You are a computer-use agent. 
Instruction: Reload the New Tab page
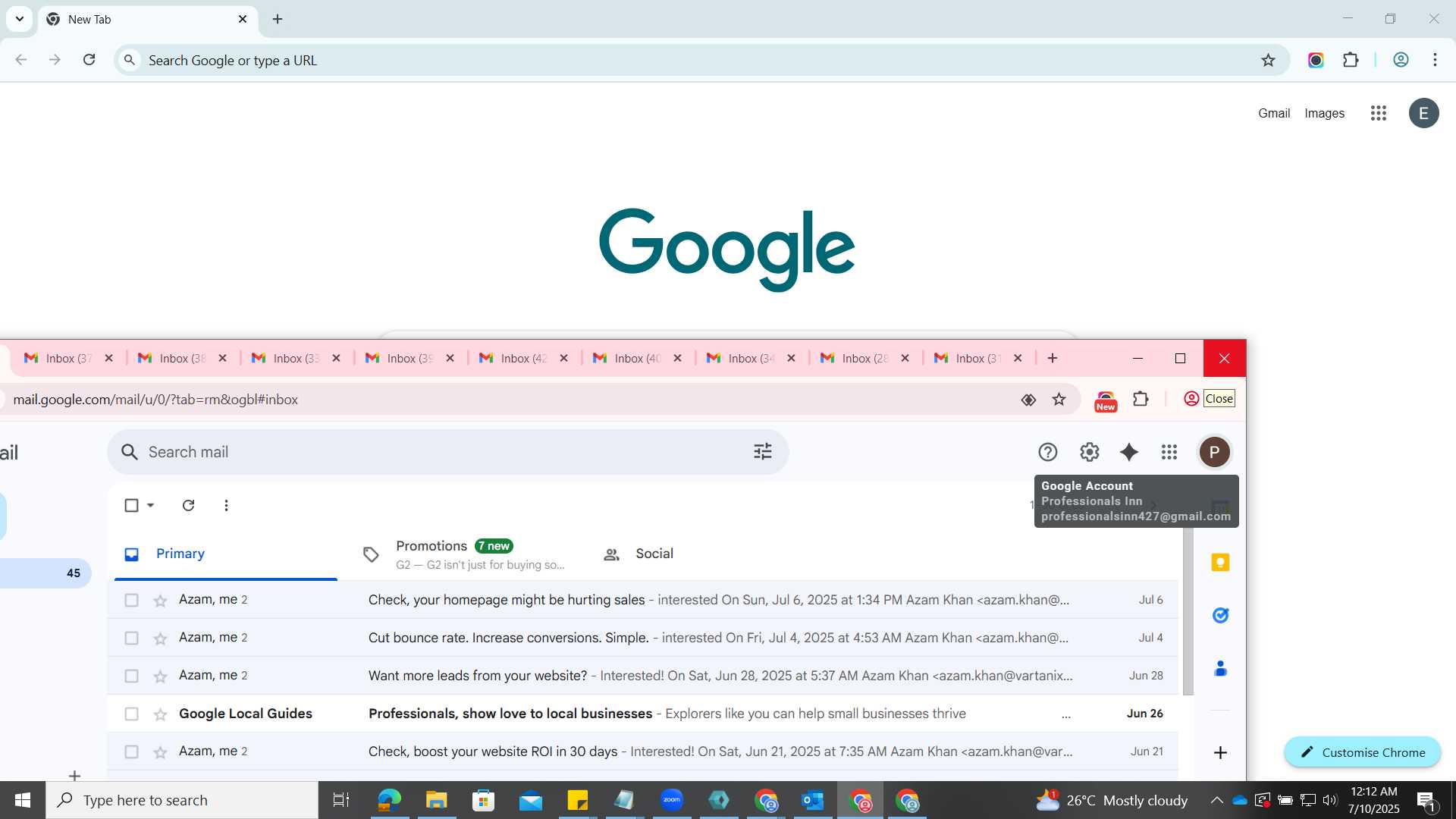click(89, 59)
